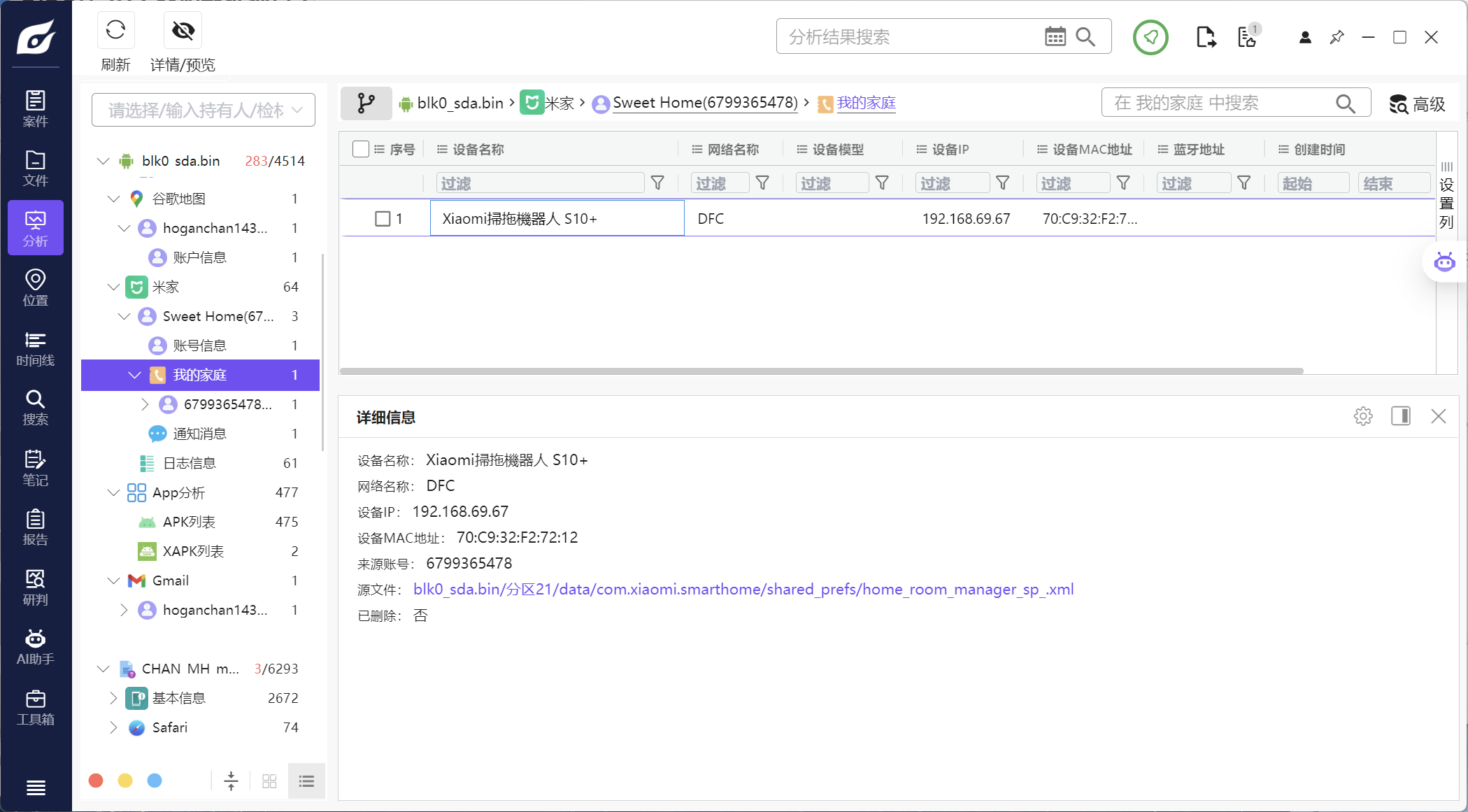Click the Advanced (高级) search button
1468x812 pixels.
click(1418, 104)
